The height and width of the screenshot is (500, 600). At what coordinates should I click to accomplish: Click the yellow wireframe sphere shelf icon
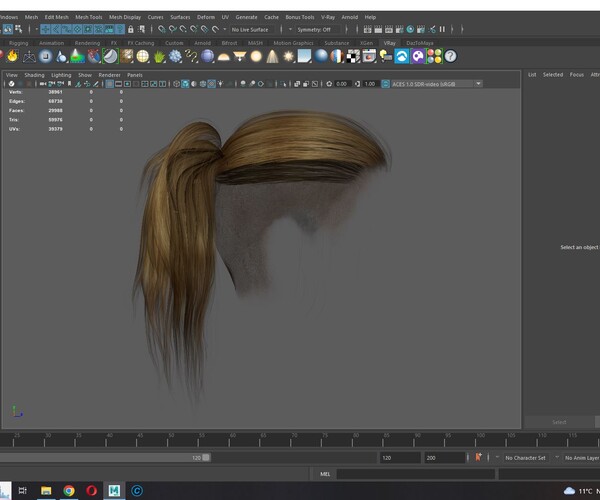coord(143,57)
